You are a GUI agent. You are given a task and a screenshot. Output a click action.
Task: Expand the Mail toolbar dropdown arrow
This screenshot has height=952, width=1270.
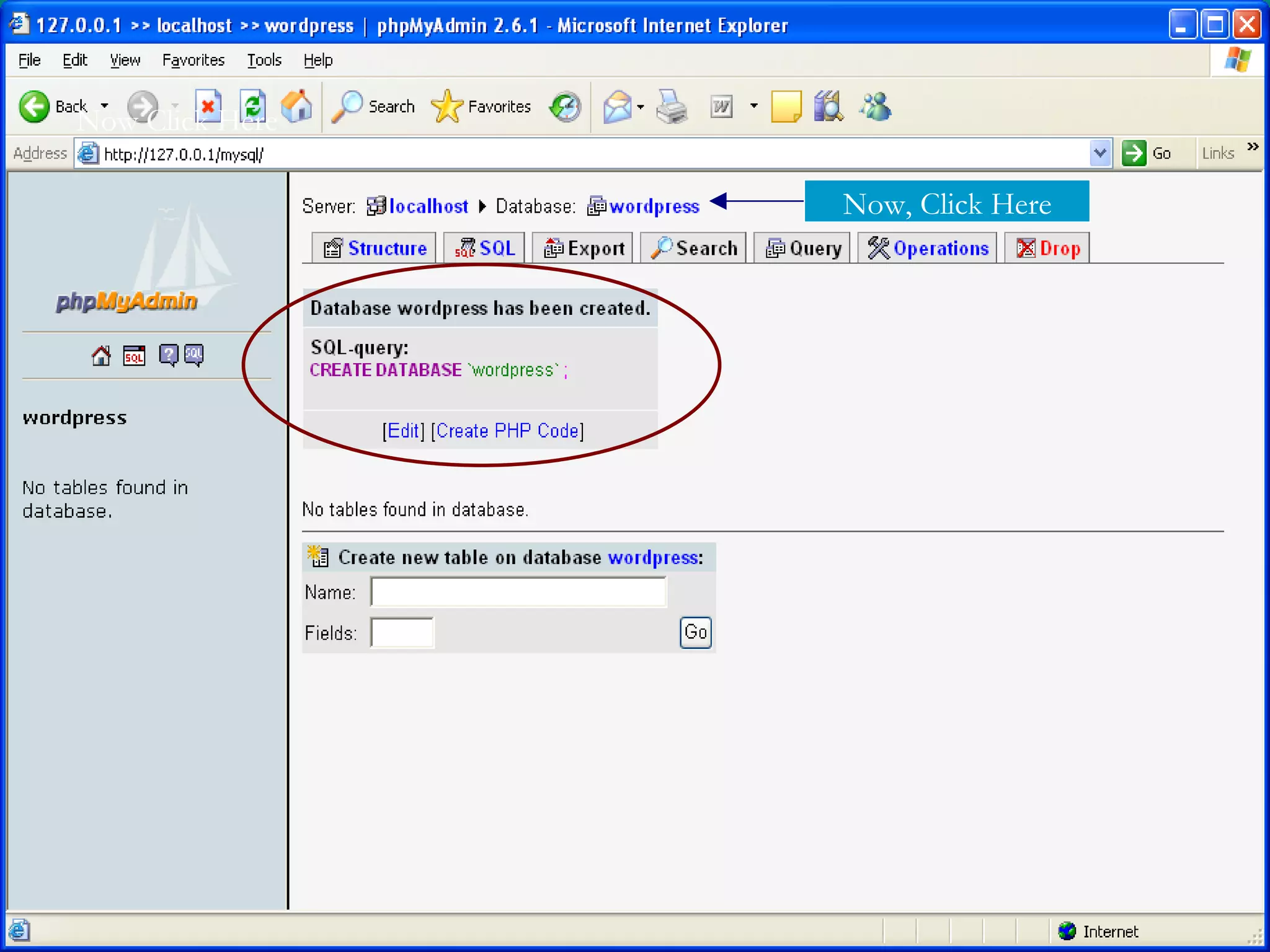pos(641,107)
